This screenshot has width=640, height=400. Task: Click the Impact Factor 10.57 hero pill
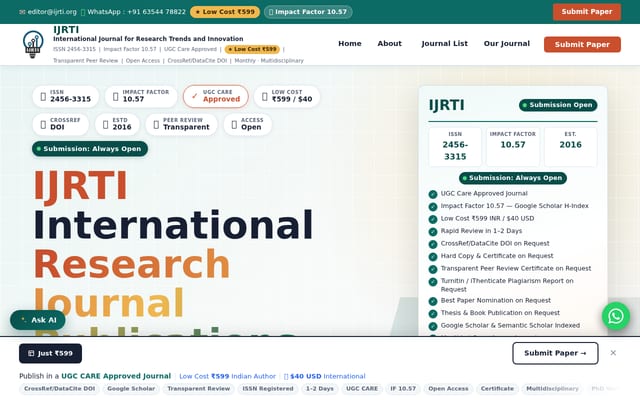(141, 96)
